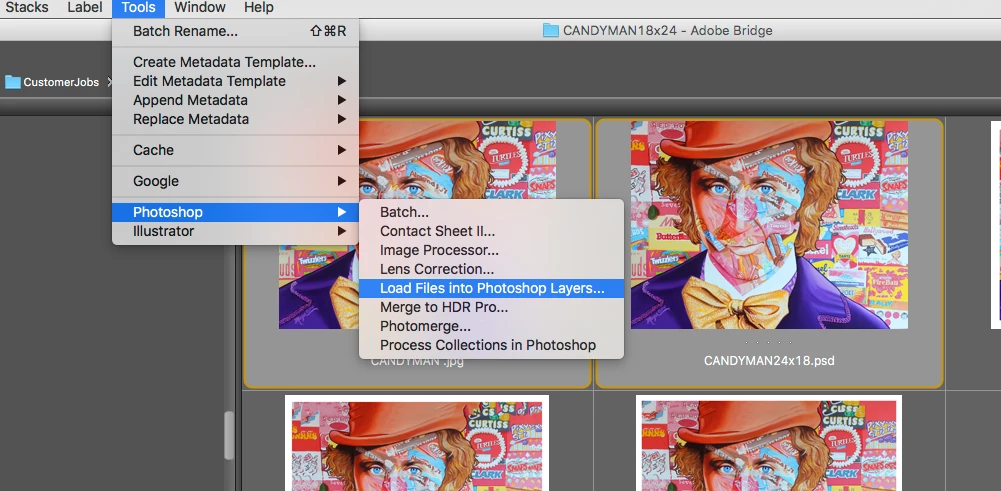Screen dimensions: 1001x491
Task: Select the CANDYMAN24x18.psd thumbnail
Action: coord(769,225)
